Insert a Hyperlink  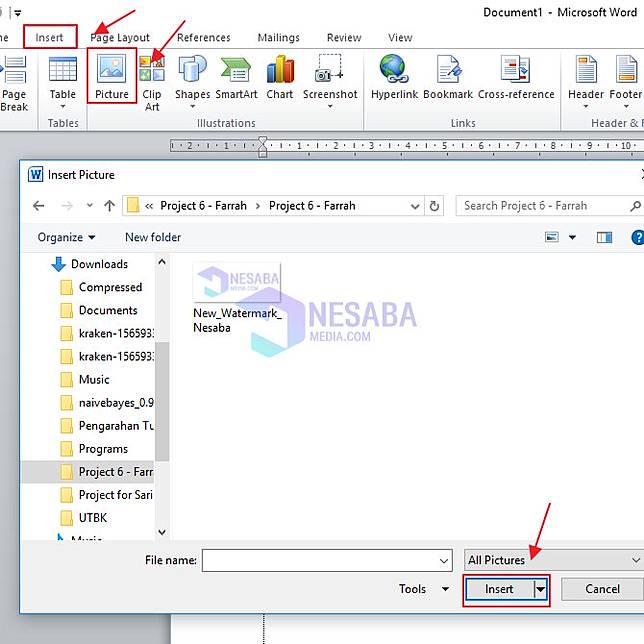click(x=394, y=78)
